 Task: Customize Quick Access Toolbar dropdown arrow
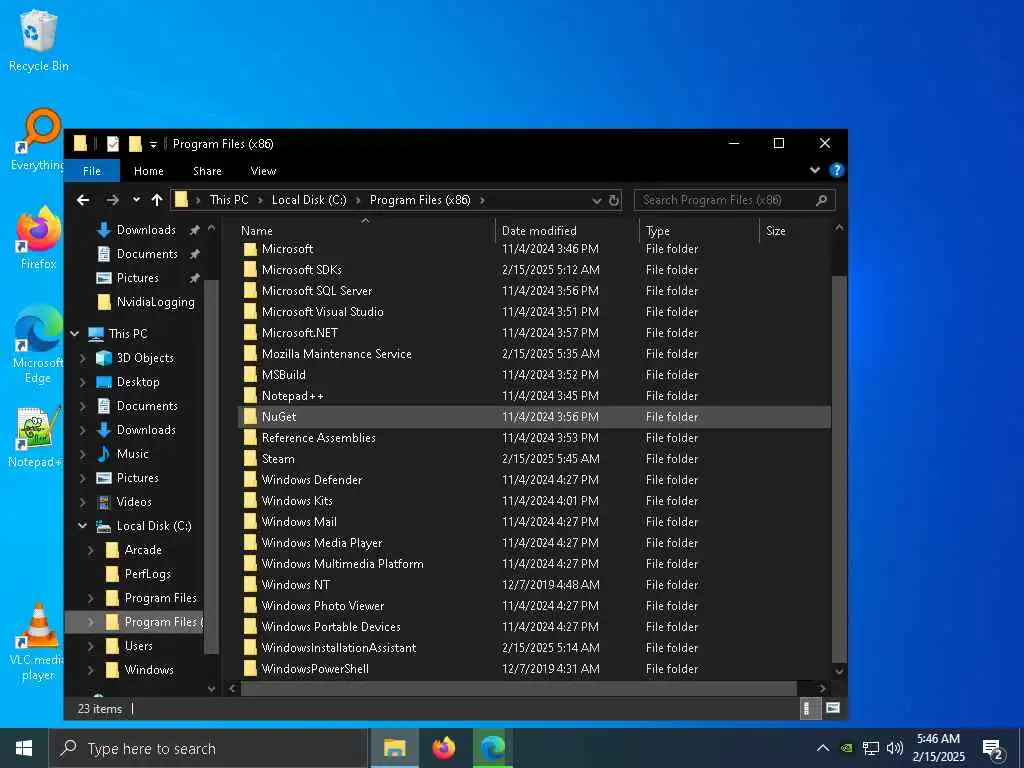(153, 144)
